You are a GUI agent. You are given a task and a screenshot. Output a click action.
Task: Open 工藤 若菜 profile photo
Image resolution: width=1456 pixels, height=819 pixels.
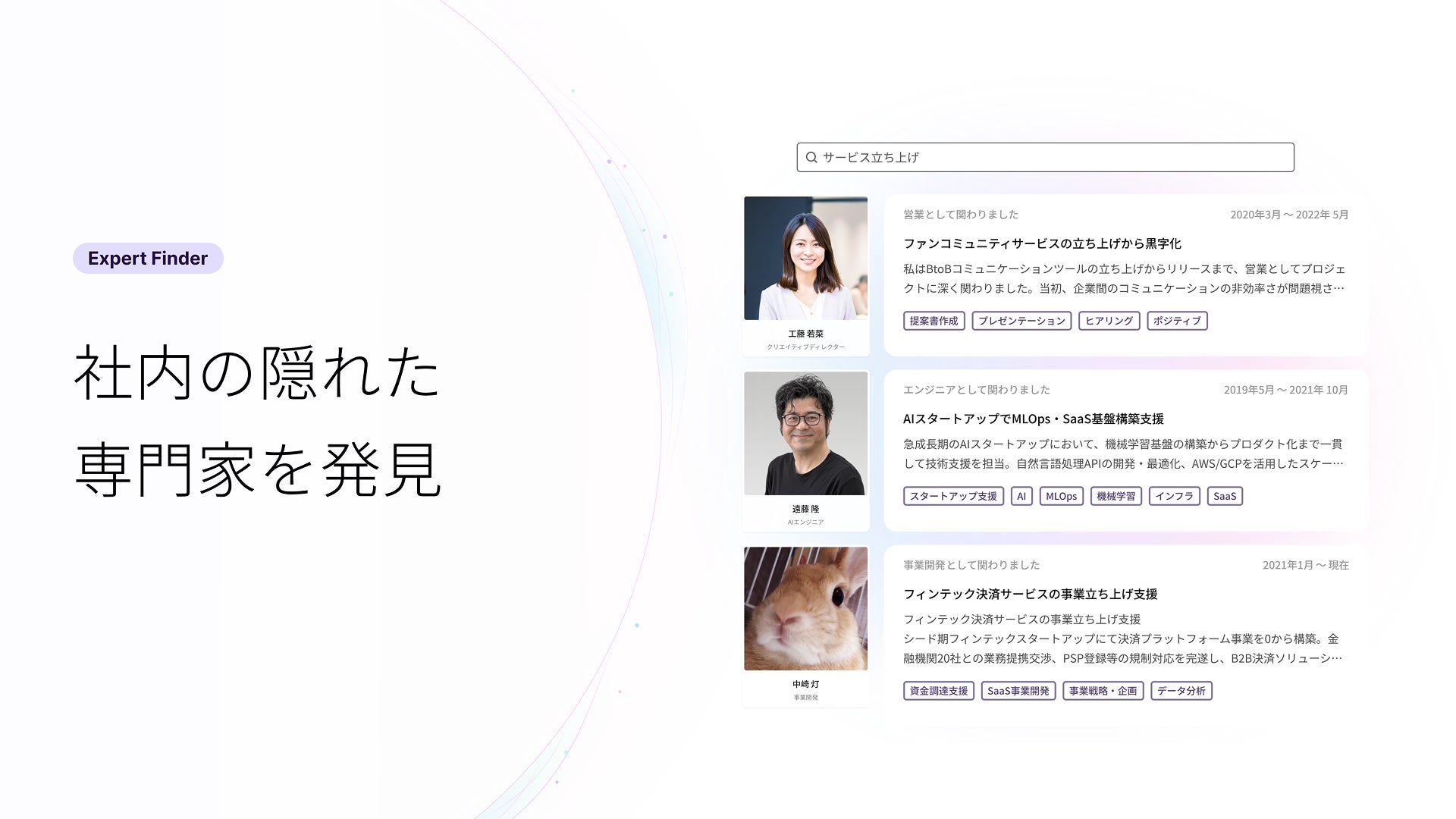(x=805, y=258)
